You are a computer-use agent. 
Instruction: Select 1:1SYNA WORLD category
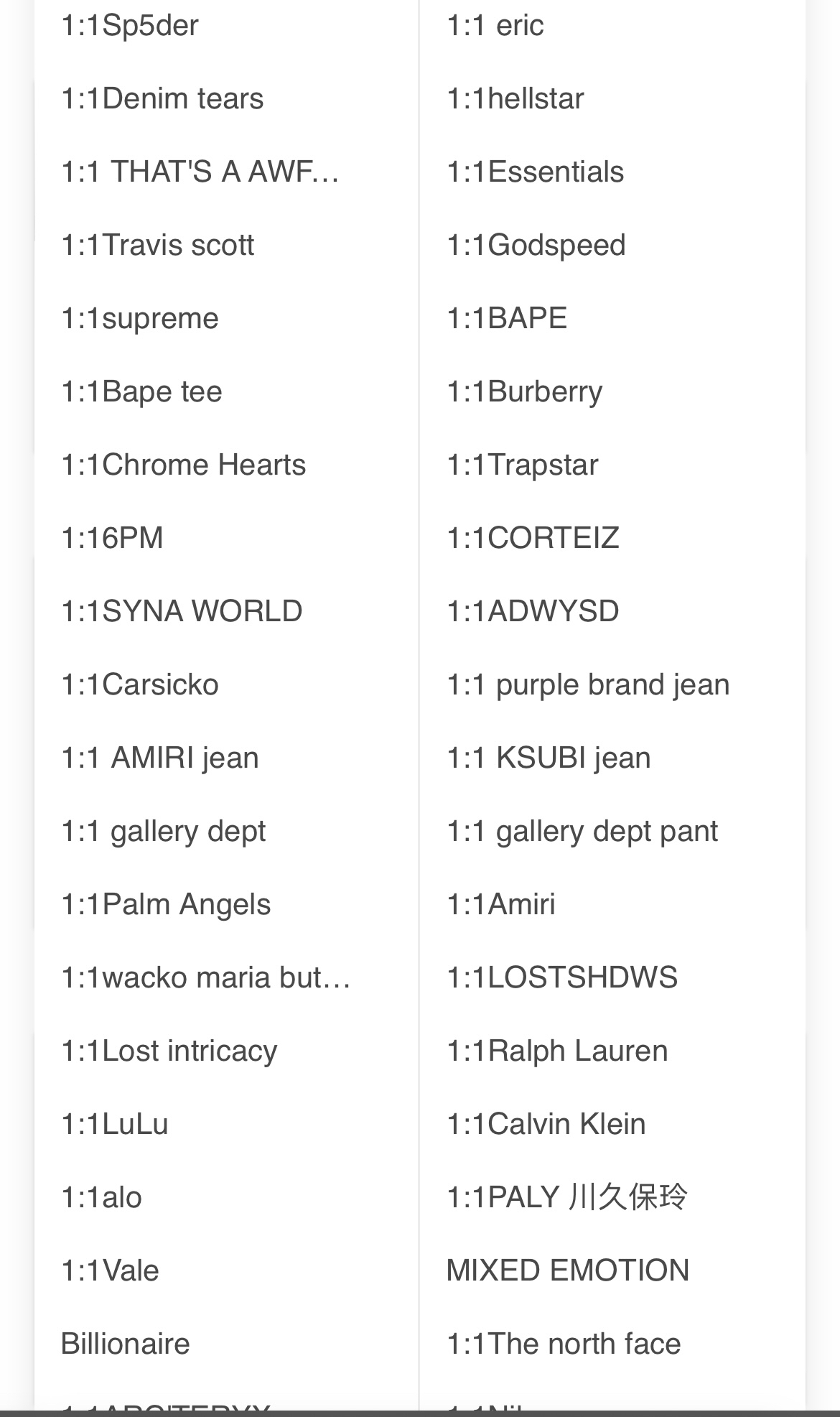[x=182, y=612]
